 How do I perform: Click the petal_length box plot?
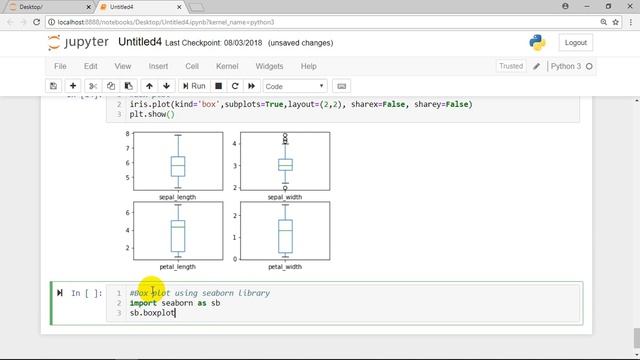pyautogui.click(x=178, y=231)
